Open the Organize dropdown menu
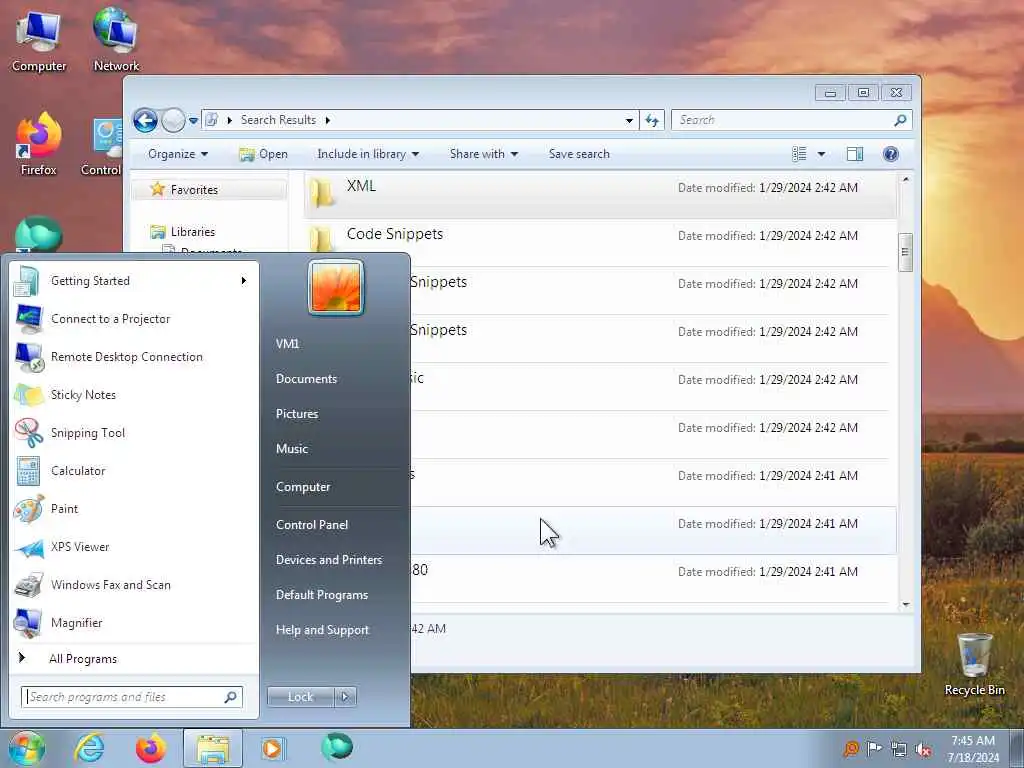 (178, 154)
